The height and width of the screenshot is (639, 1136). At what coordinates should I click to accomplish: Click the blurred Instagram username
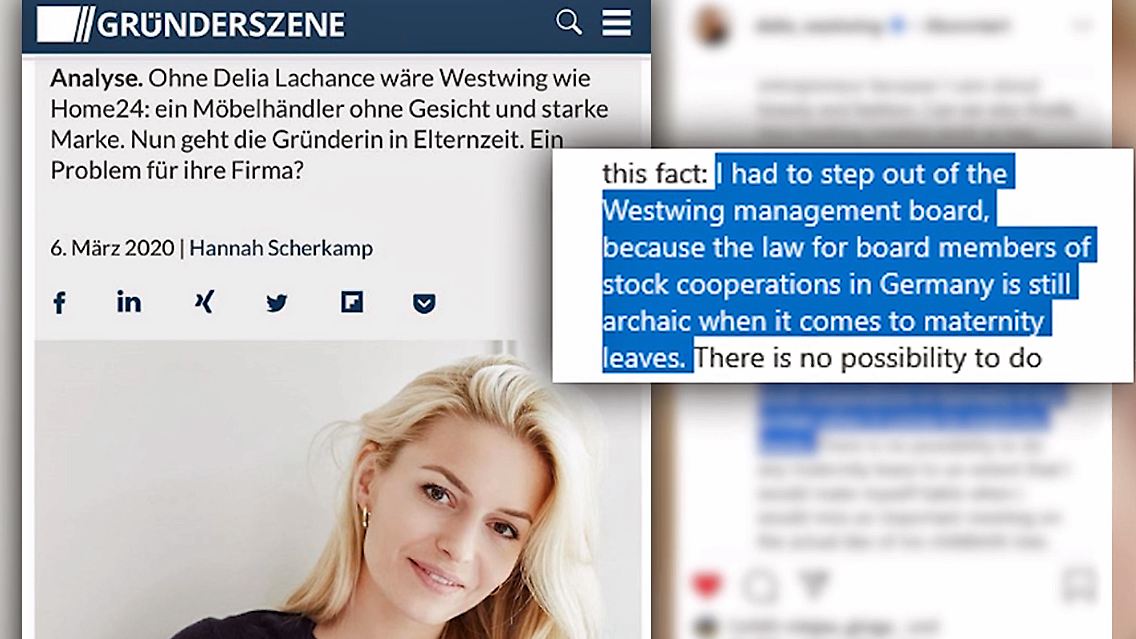(x=819, y=27)
